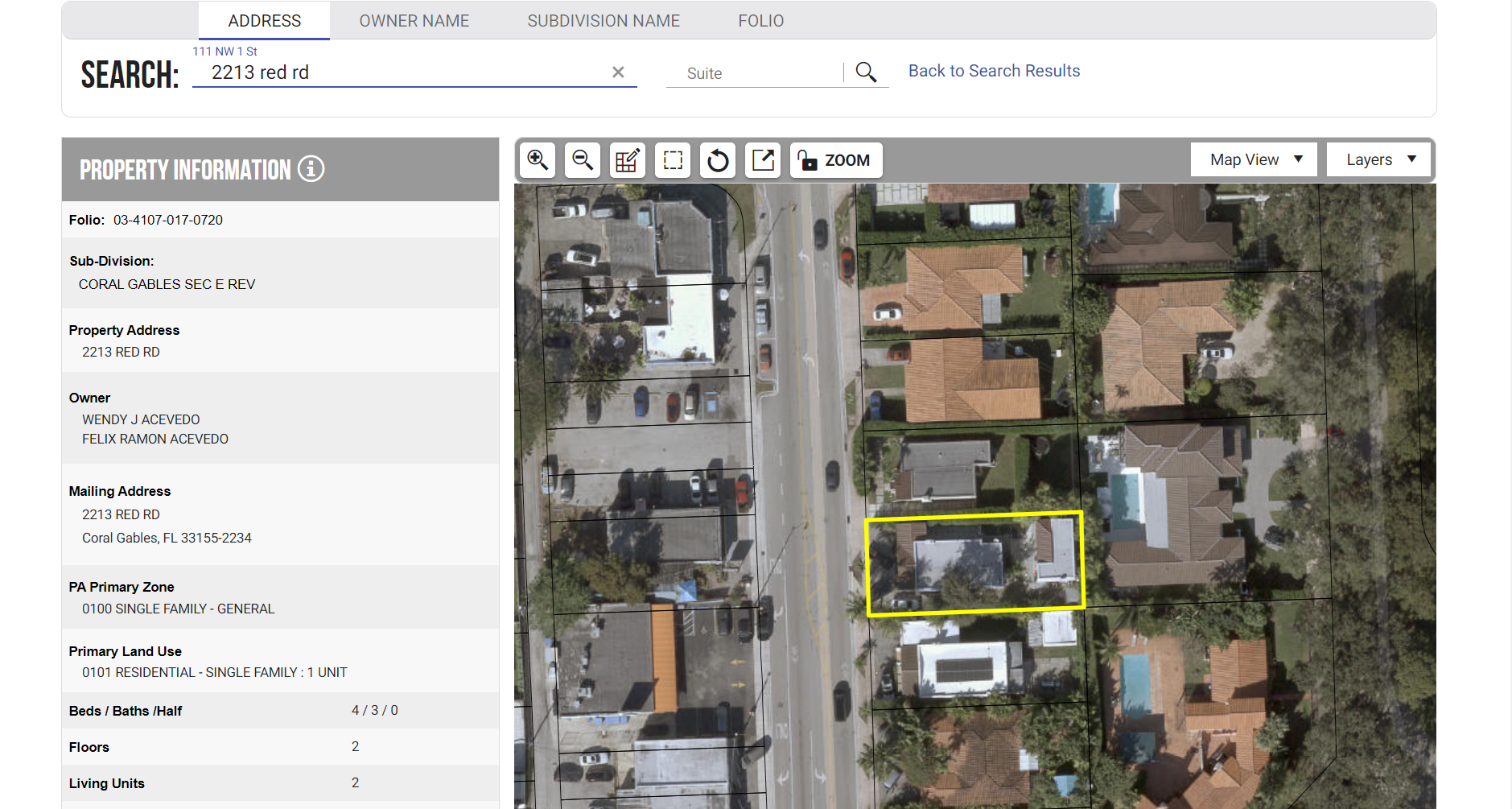Select the Address search tab
The height and width of the screenshot is (809, 1512).
pyautogui.click(x=264, y=21)
